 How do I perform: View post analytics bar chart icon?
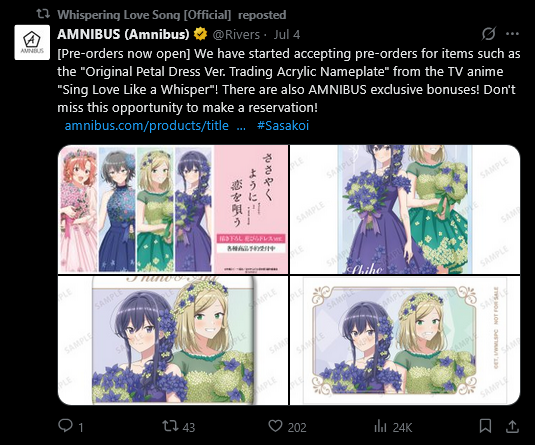tap(380, 426)
